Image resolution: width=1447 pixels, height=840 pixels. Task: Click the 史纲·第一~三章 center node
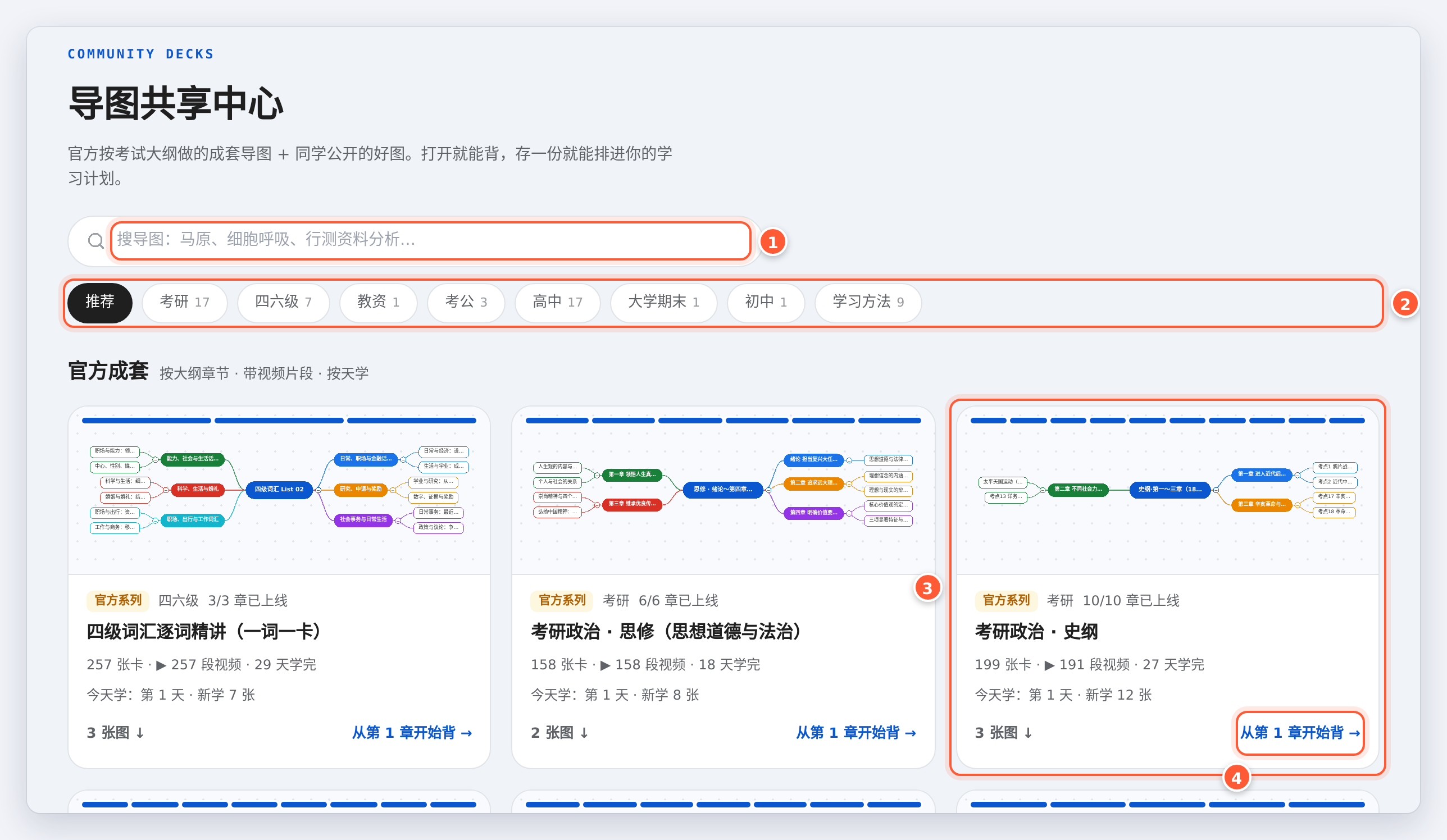pyautogui.click(x=1170, y=490)
